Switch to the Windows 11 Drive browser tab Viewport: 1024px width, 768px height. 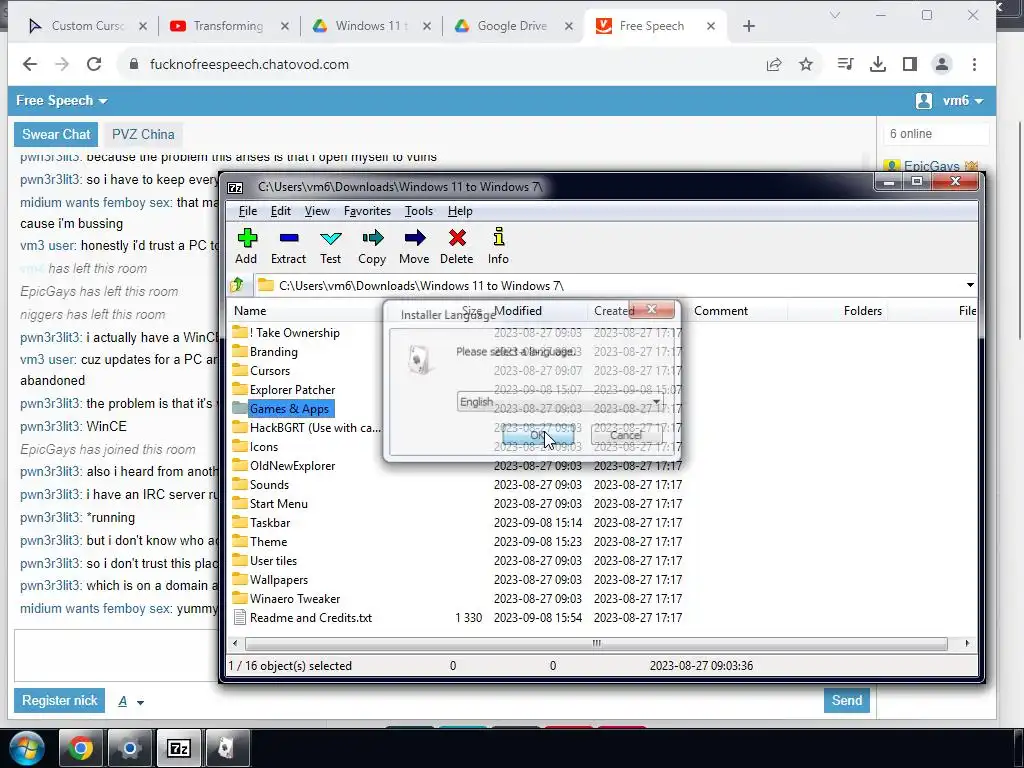point(370,25)
